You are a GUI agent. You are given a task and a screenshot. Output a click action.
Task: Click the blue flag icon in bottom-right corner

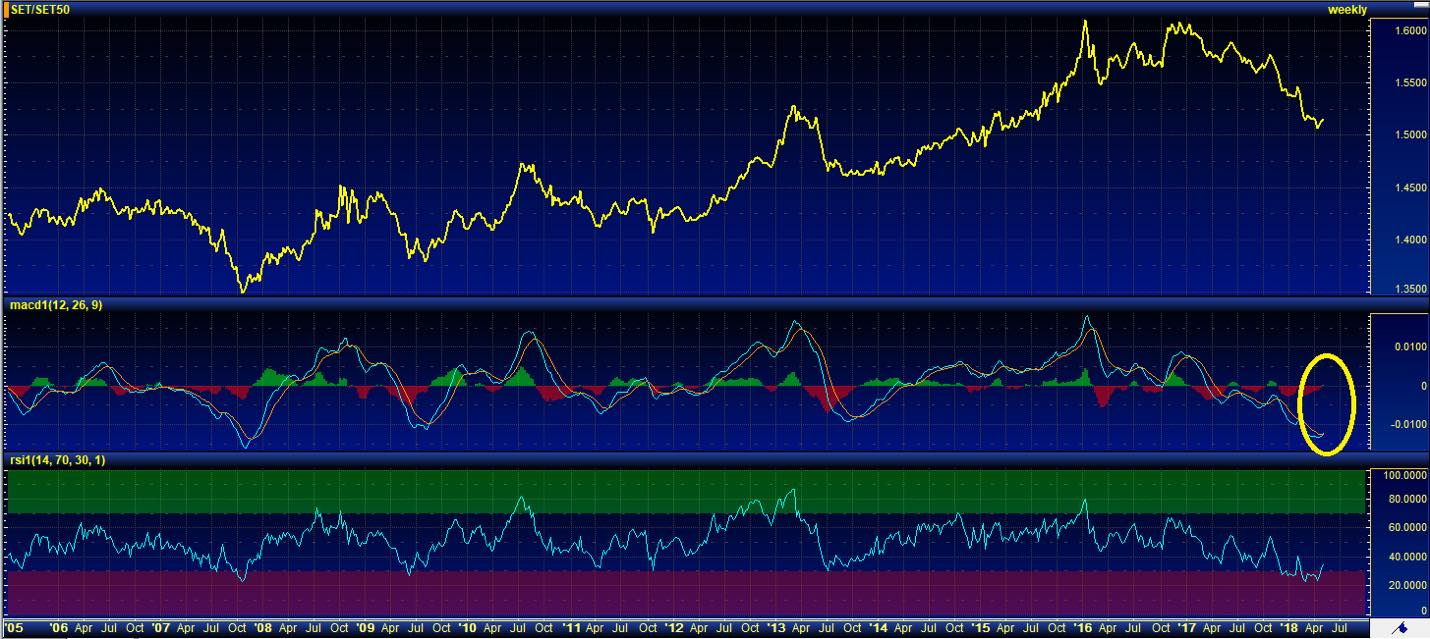[1402, 628]
